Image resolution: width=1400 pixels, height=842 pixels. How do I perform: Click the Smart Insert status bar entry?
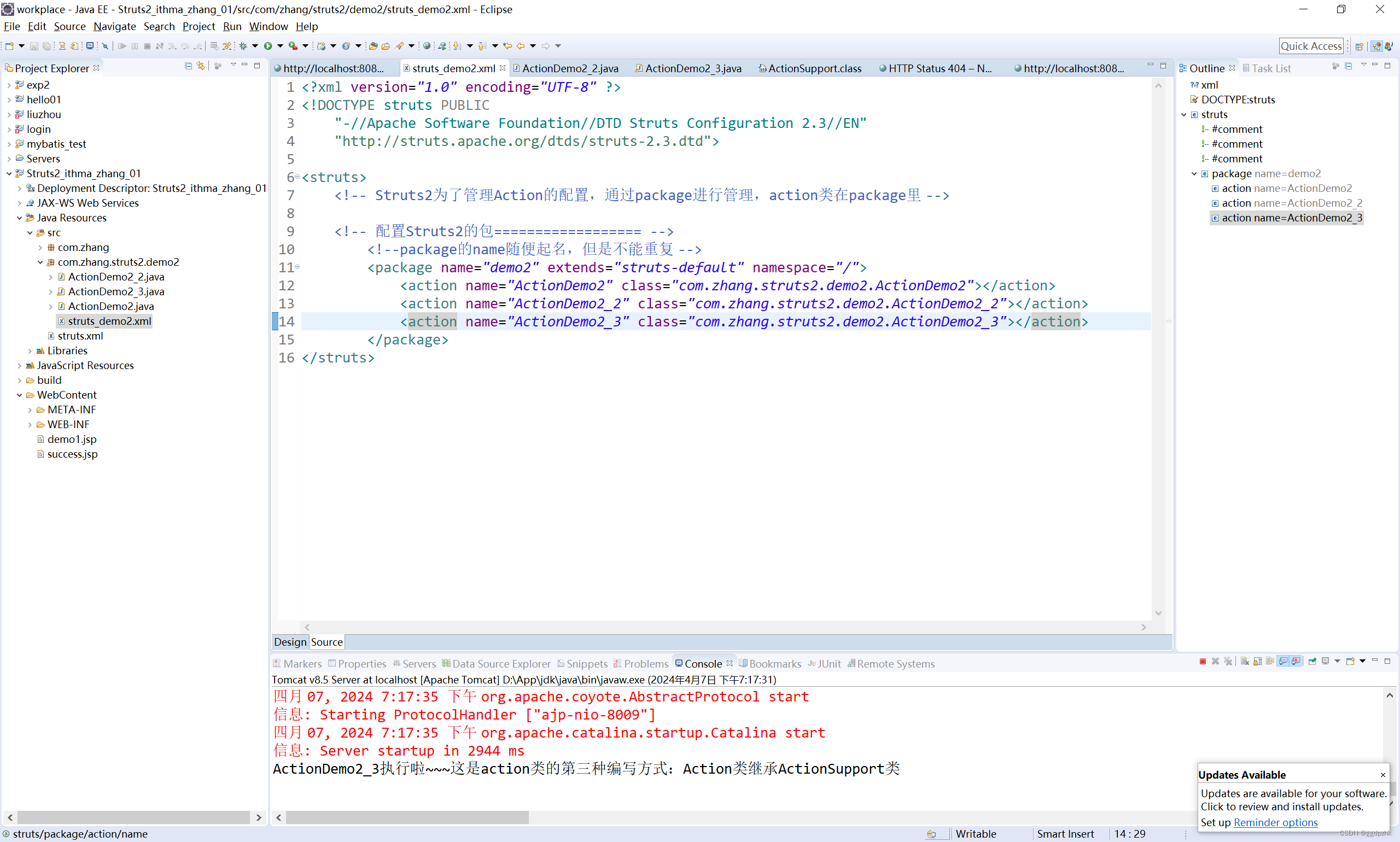point(1065,833)
